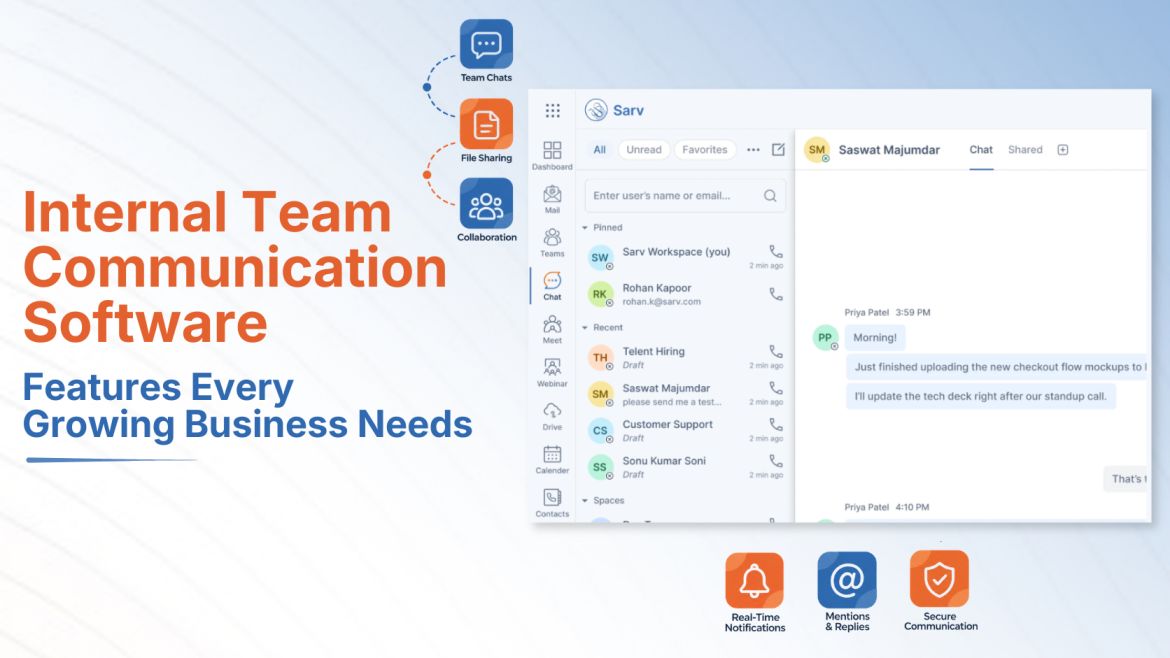The height and width of the screenshot is (658, 1170).
Task: Collapse the Pinned section
Action: (585, 228)
